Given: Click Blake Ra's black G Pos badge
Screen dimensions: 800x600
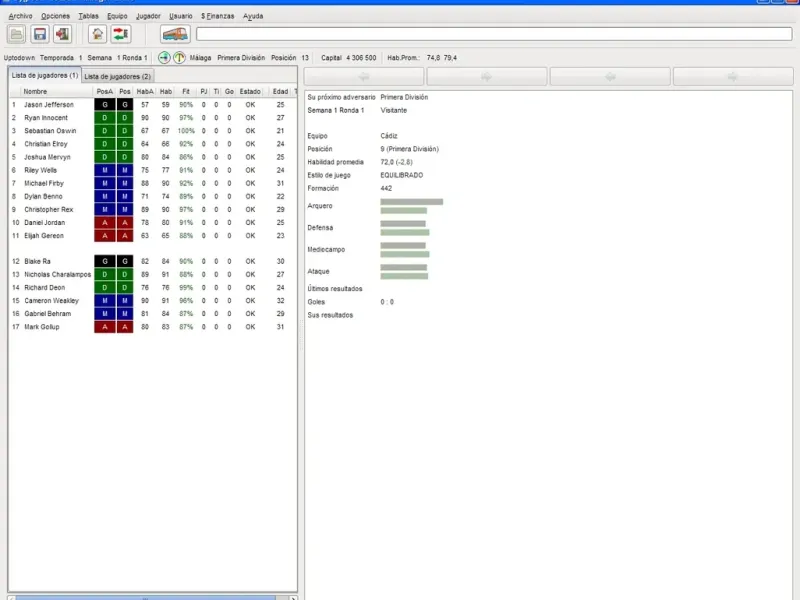Looking at the screenshot, I should 124,261.
